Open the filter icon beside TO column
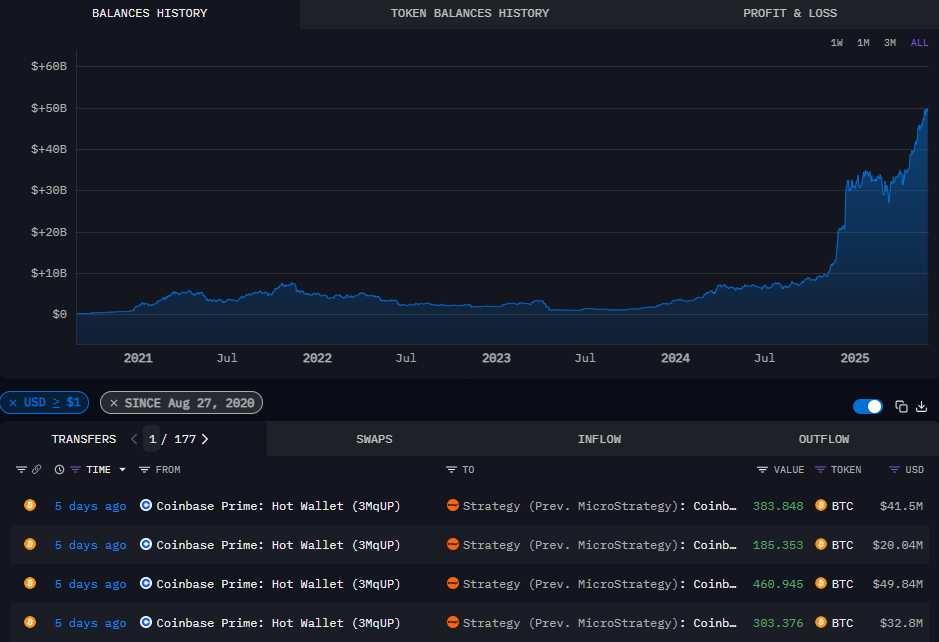The height and width of the screenshot is (642, 939). click(451, 469)
